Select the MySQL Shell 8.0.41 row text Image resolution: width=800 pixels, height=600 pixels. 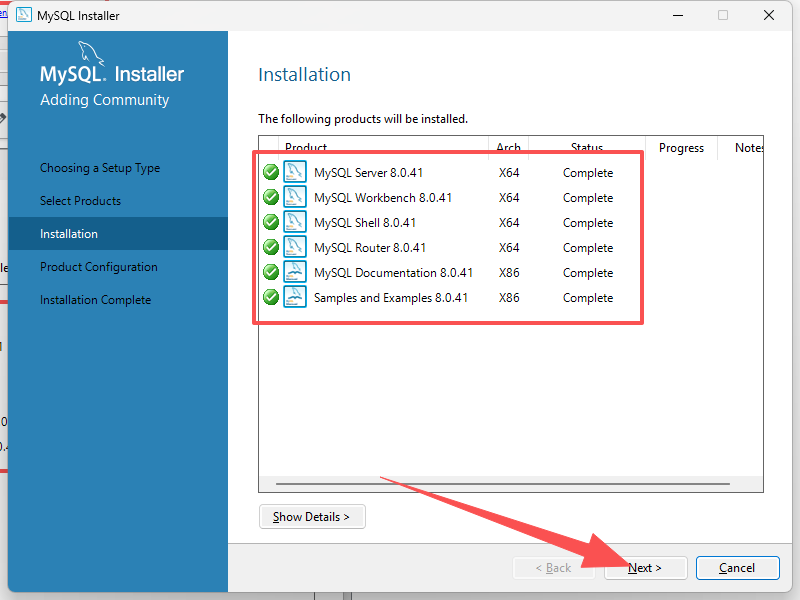[x=365, y=222]
